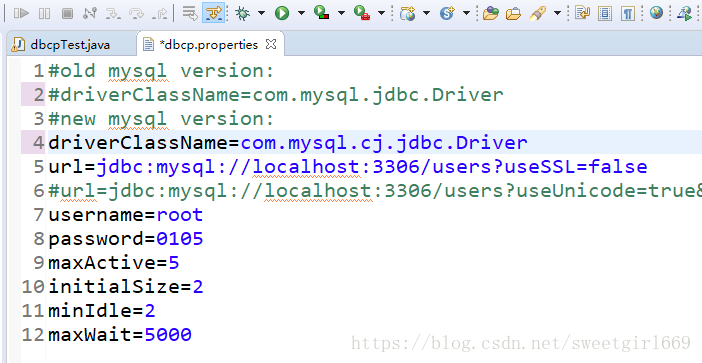Open the Debug configurations dropdown arrow
This screenshot has height=363, width=702.
coord(261,13)
